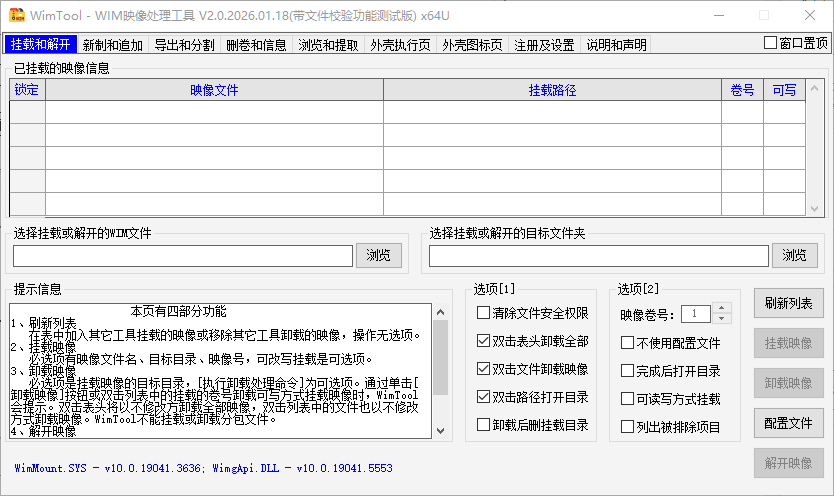This screenshot has width=834, height=496.
Task: Focus the target folder path input field
Action: 599,256
